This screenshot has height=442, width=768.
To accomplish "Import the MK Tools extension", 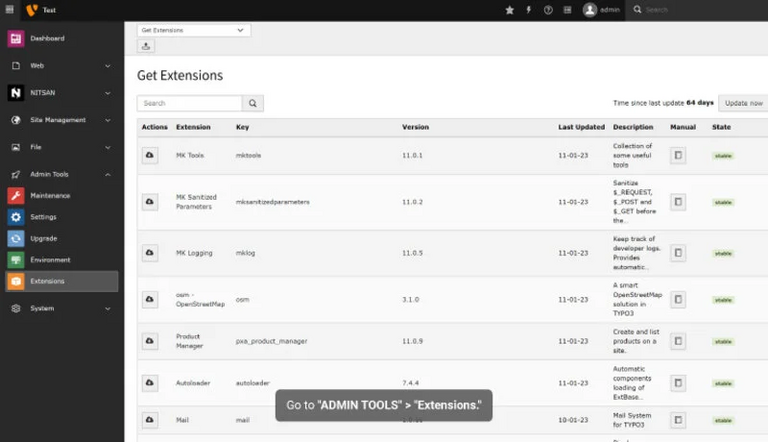I will (150, 155).
